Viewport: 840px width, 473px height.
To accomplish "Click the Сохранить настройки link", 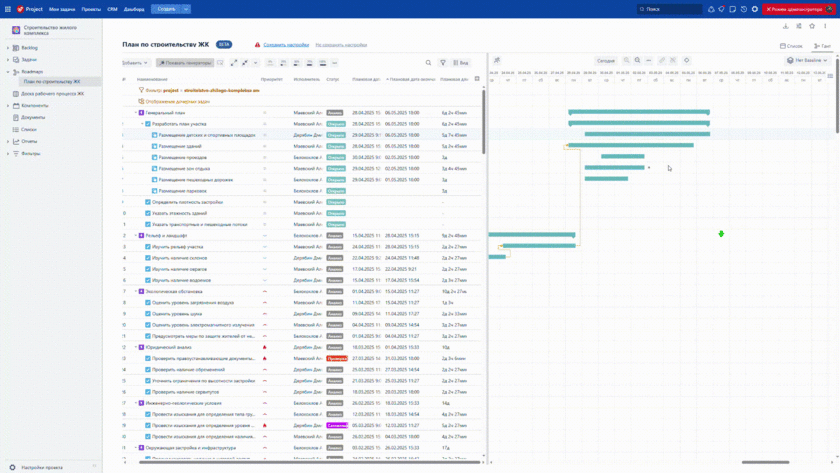I will click(286, 45).
